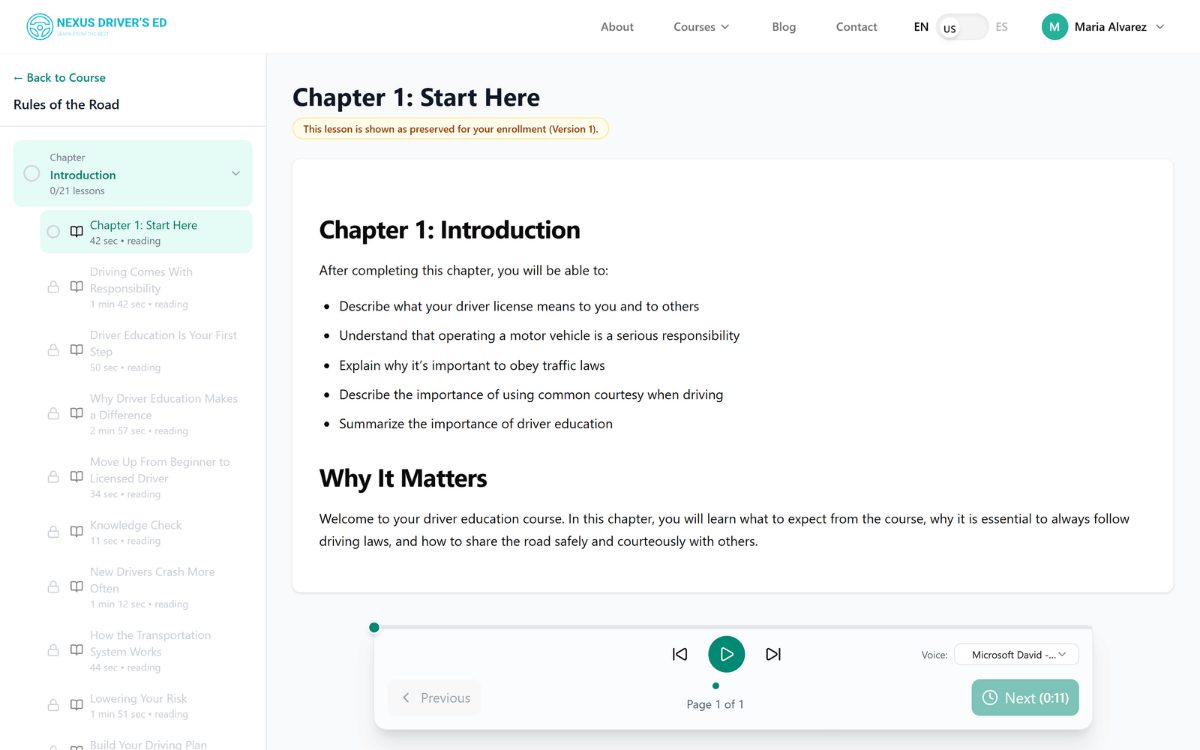Click book icon for Why Driver Education Makes a Difference
1200x750 pixels.
pos(77,414)
